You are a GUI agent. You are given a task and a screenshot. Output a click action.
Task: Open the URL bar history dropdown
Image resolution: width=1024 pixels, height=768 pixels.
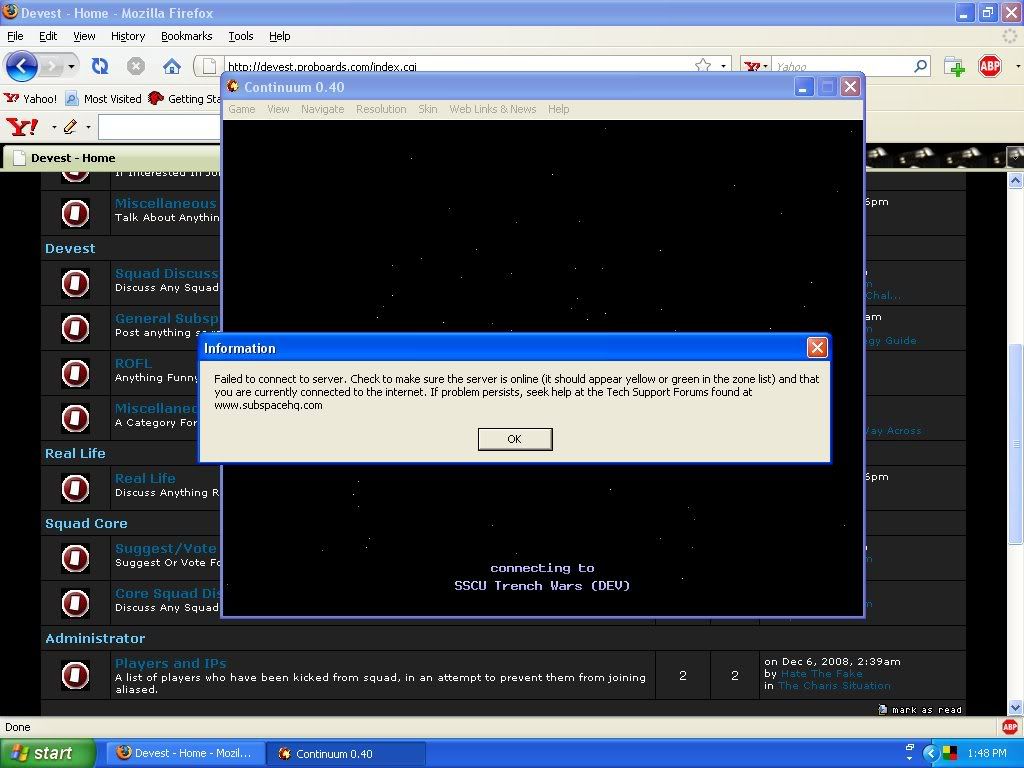tap(723, 66)
